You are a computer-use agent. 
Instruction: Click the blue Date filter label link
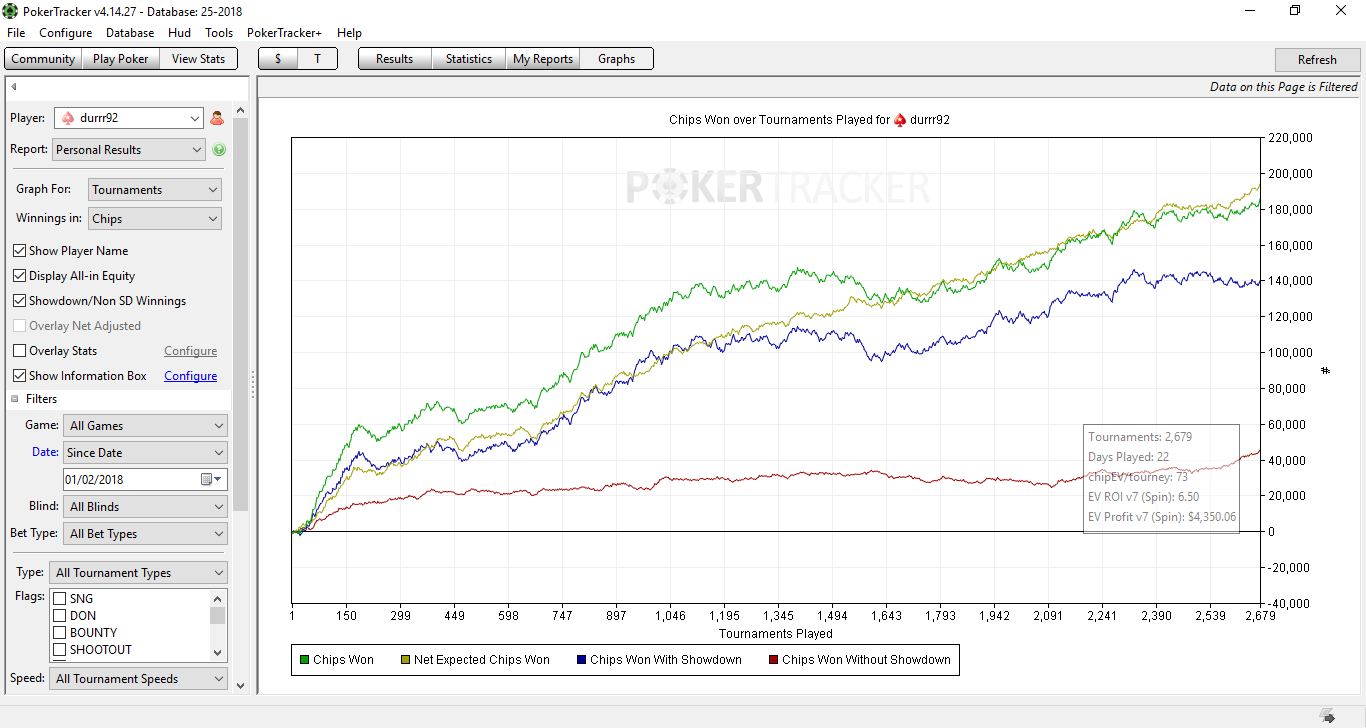(45, 452)
